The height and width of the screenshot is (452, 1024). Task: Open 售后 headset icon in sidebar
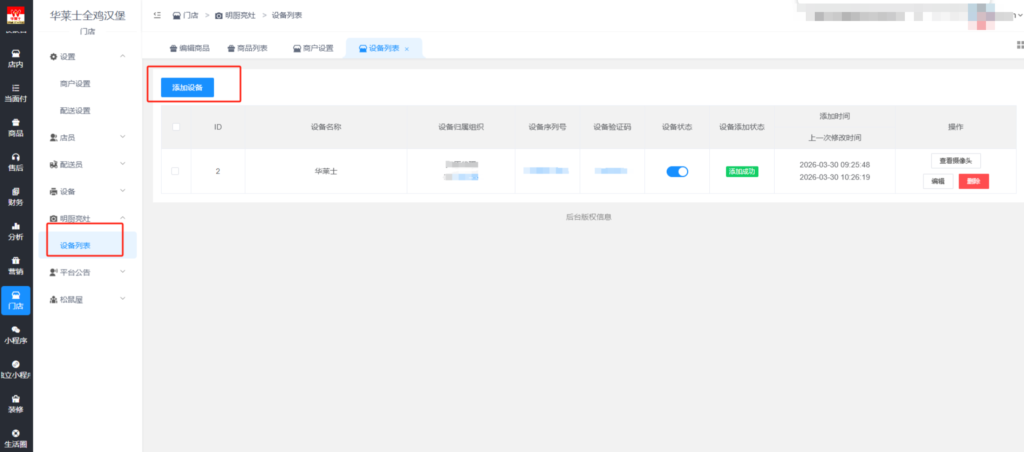[x=16, y=157]
